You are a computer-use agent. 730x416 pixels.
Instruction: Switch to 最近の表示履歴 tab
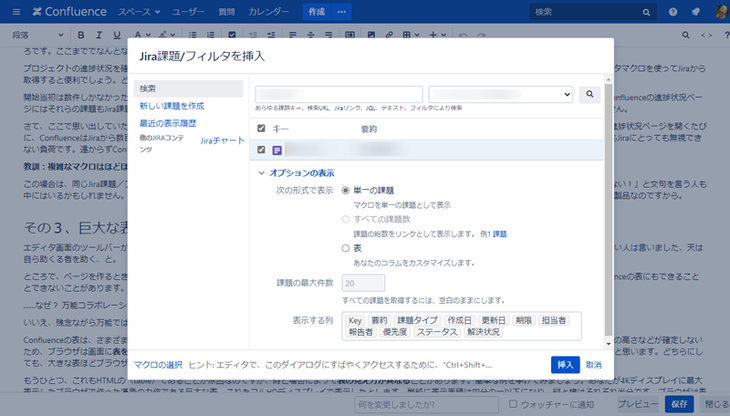point(168,123)
